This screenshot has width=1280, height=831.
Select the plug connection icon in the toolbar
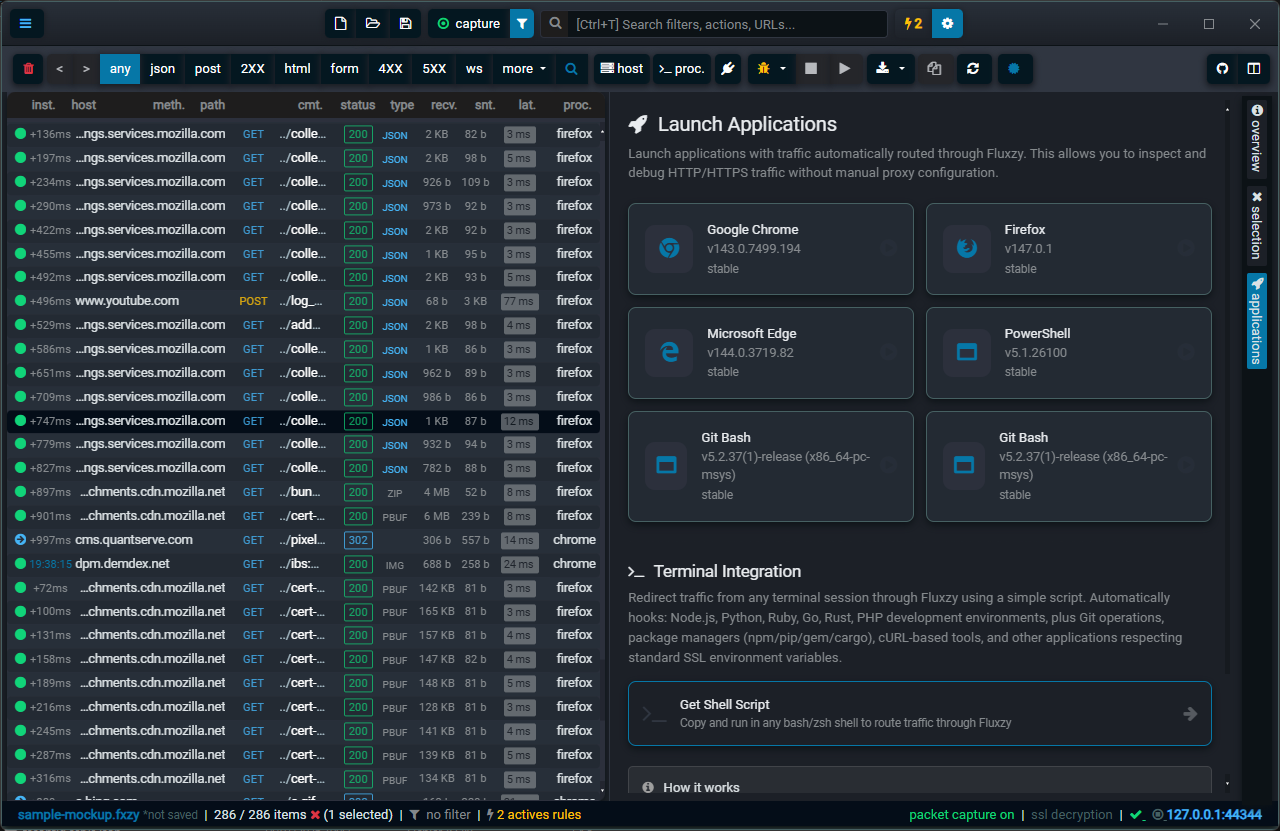click(x=728, y=68)
